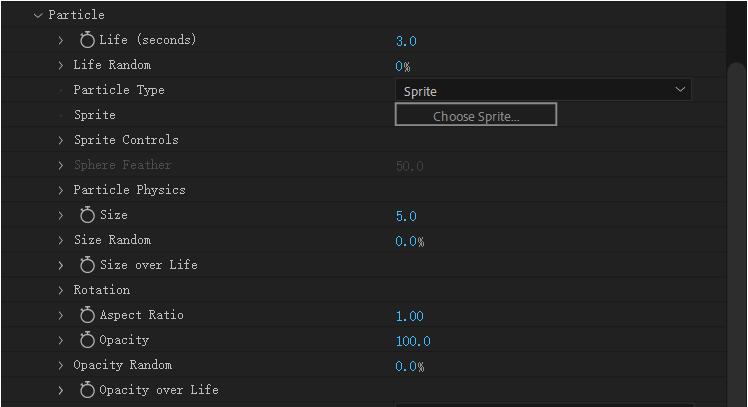The width and height of the screenshot is (748, 407).
Task: Select the Life Random property row
Action: click(x=112, y=65)
